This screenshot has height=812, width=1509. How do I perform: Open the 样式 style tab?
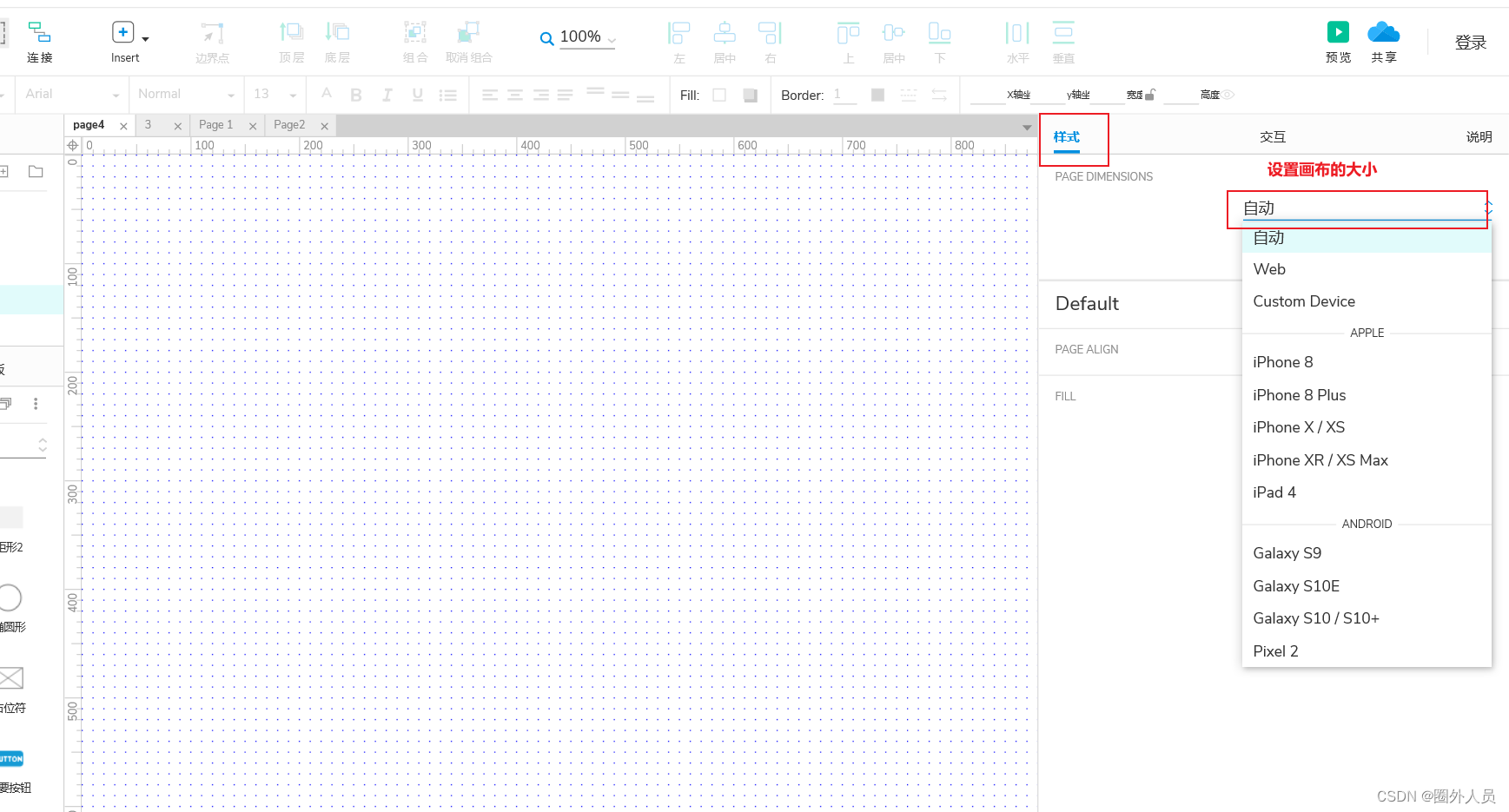pos(1066,137)
